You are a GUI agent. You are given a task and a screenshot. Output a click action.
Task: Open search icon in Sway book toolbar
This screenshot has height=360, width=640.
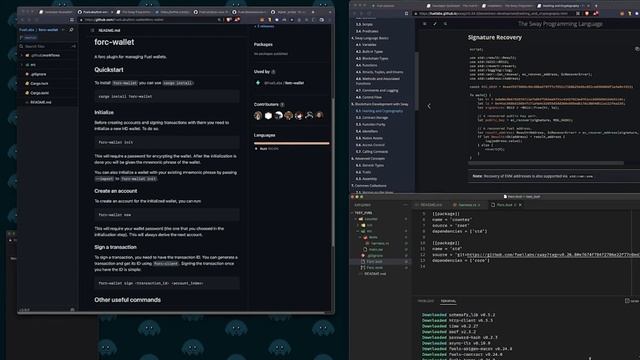point(445,24)
